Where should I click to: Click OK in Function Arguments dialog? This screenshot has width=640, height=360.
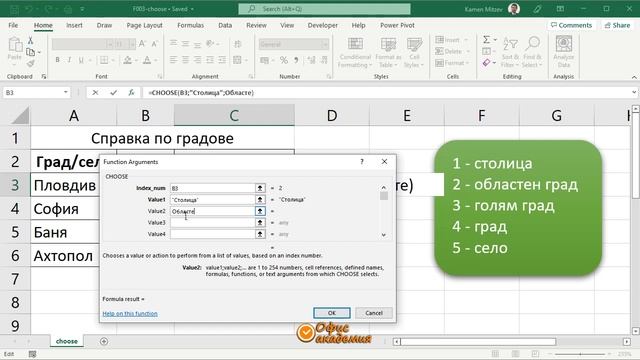[331, 313]
